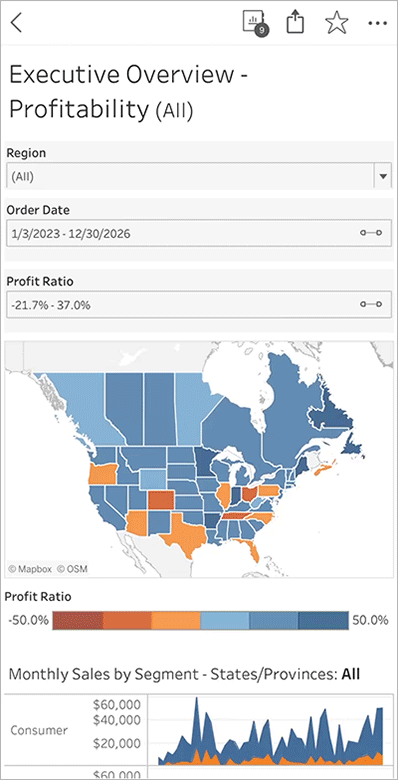The height and width of the screenshot is (780, 398).
Task: Tap the back arrow icon
Action: (x=16, y=23)
